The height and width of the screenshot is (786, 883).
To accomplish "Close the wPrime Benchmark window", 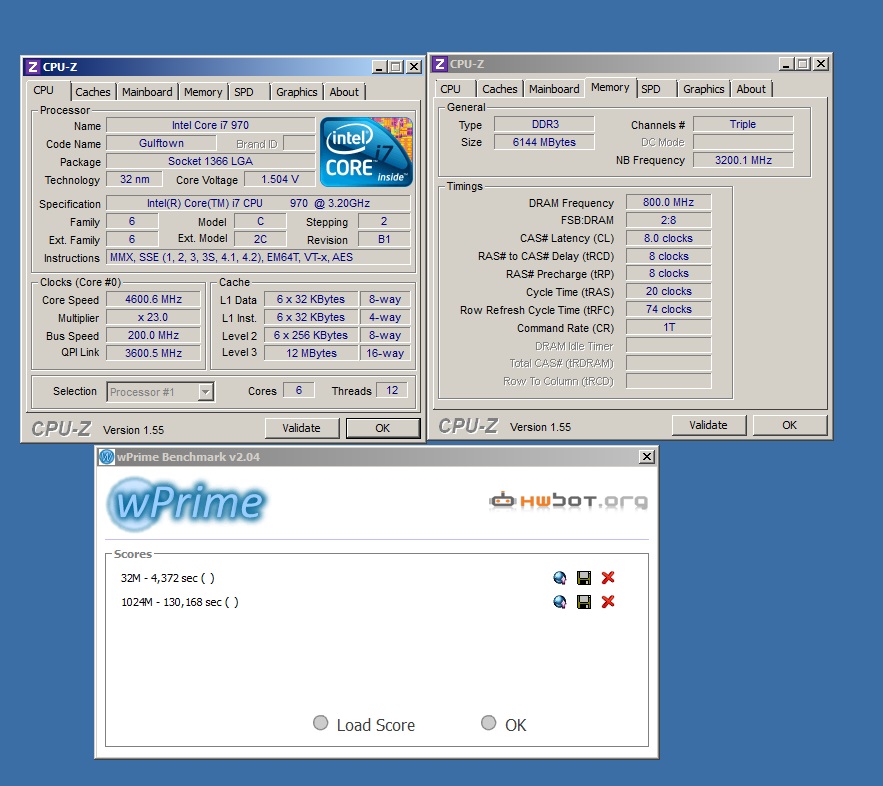I will (x=646, y=457).
